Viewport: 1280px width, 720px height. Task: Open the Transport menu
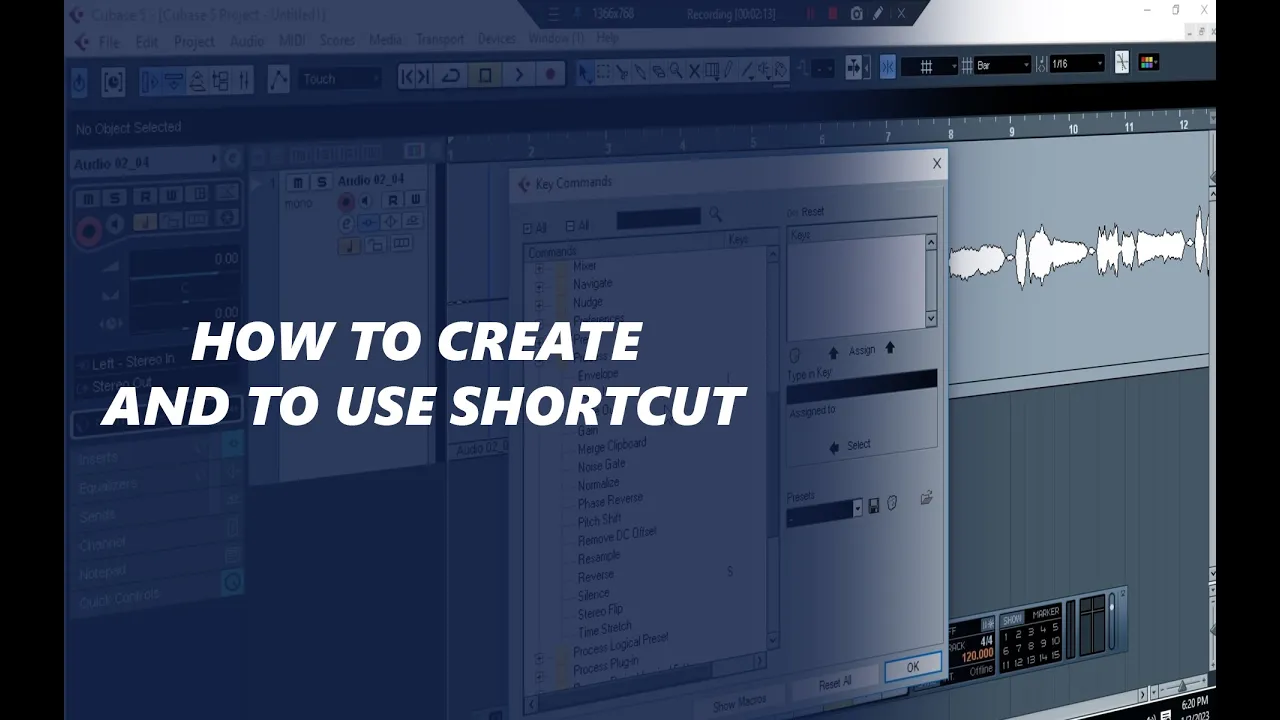pyautogui.click(x=440, y=39)
